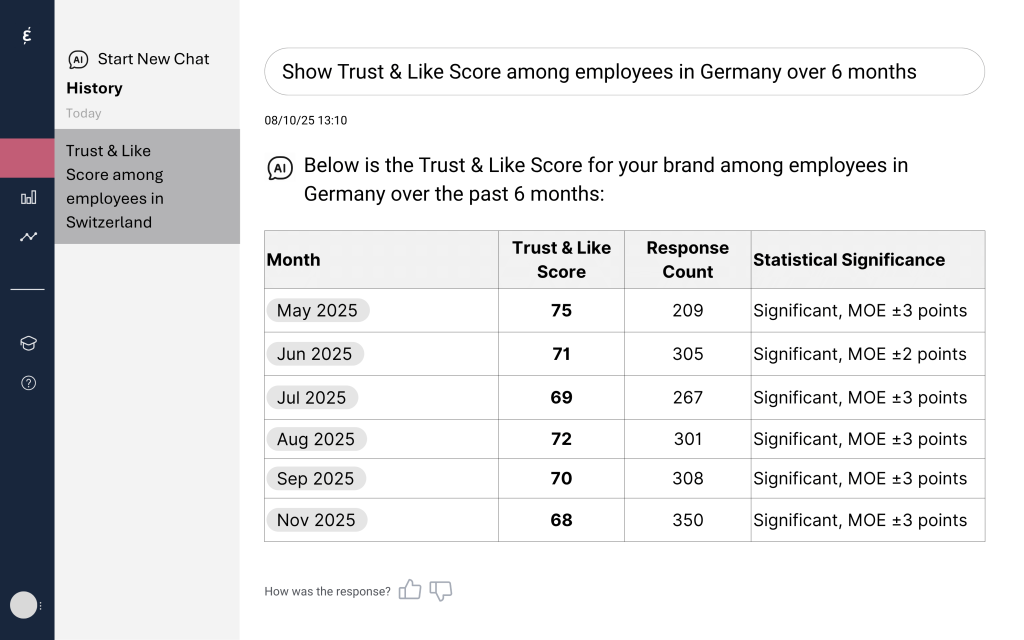The image size is (1024, 640).
Task: Click the brand logo in the sidebar
Action: click(x=27, y=36)
